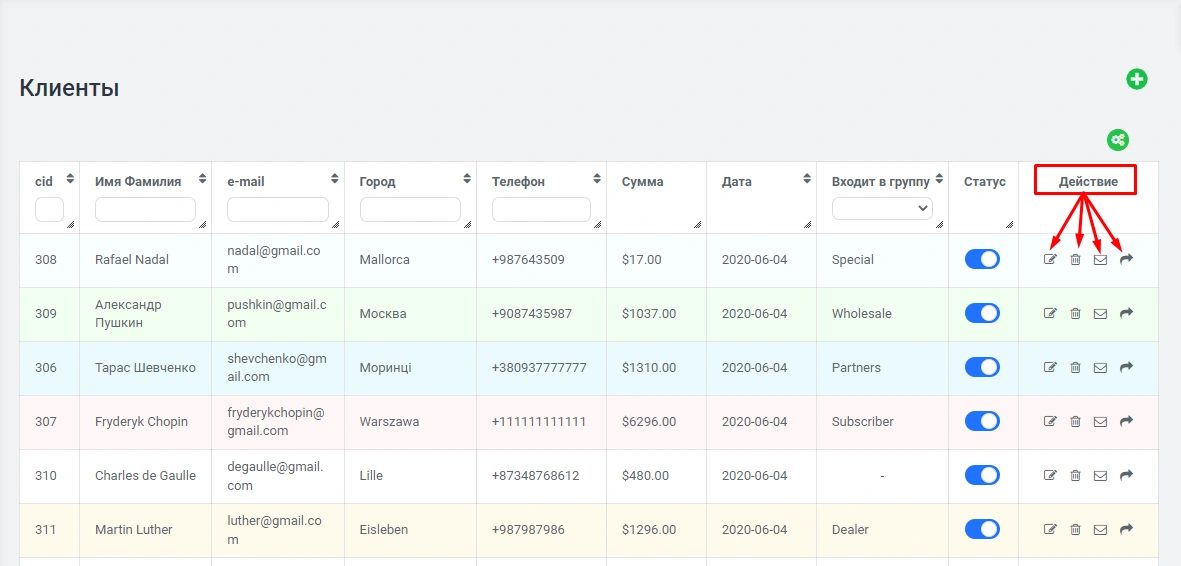Screen dimensions: 1181x566
Task: Edit the Rafael Nadal client record
Action: click(x=1050, y=260)
